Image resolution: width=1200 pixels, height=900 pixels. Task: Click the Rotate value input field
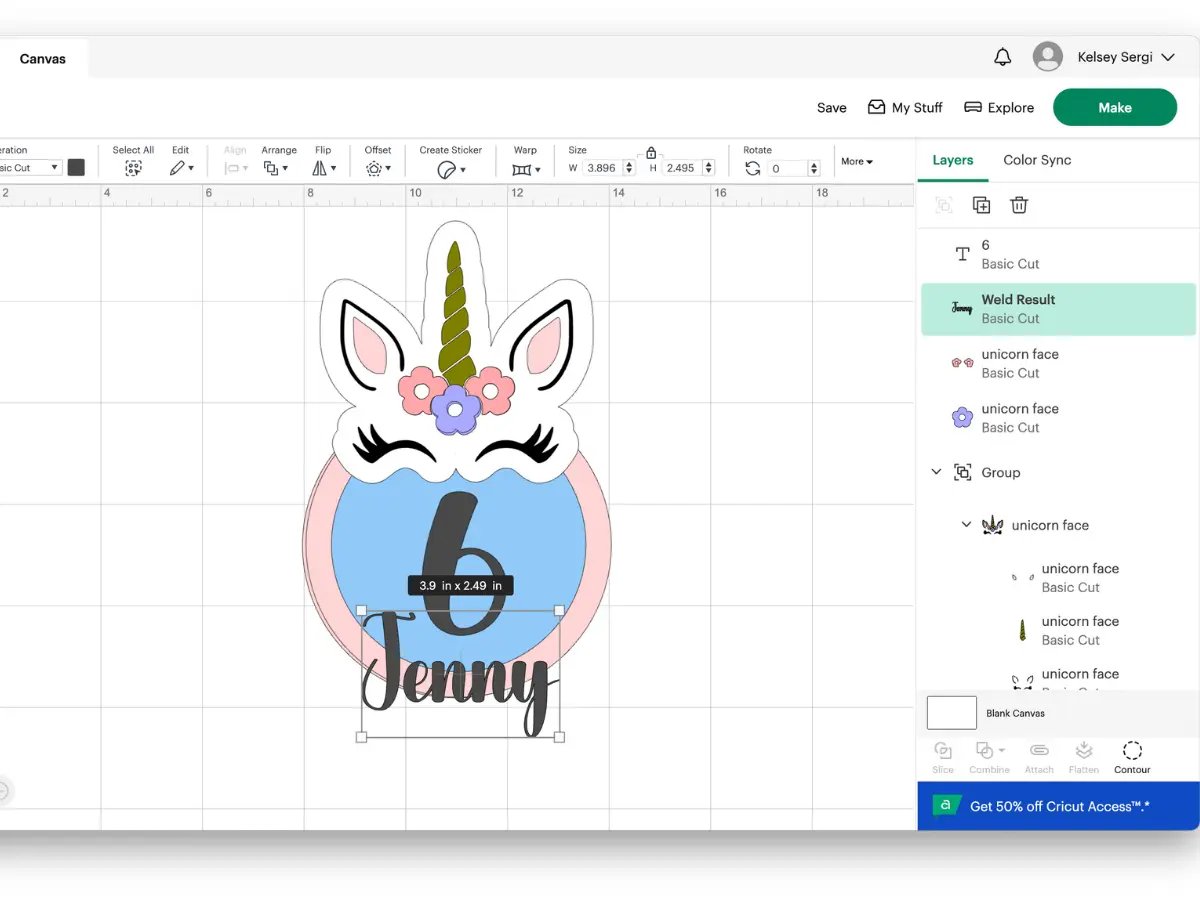(788, 168)
